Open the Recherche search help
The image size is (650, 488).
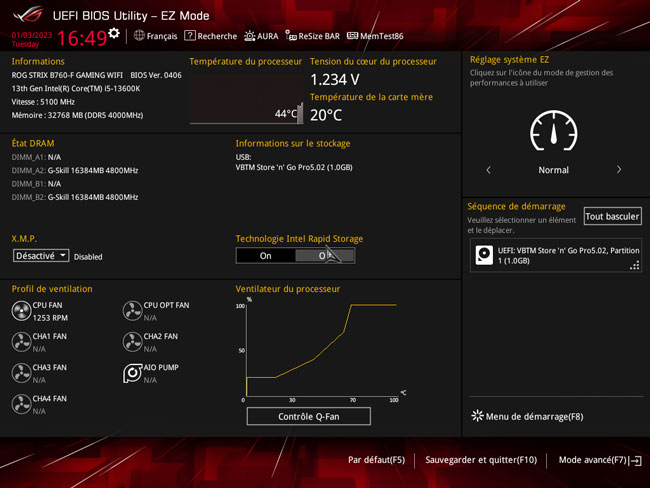[210, 36]
